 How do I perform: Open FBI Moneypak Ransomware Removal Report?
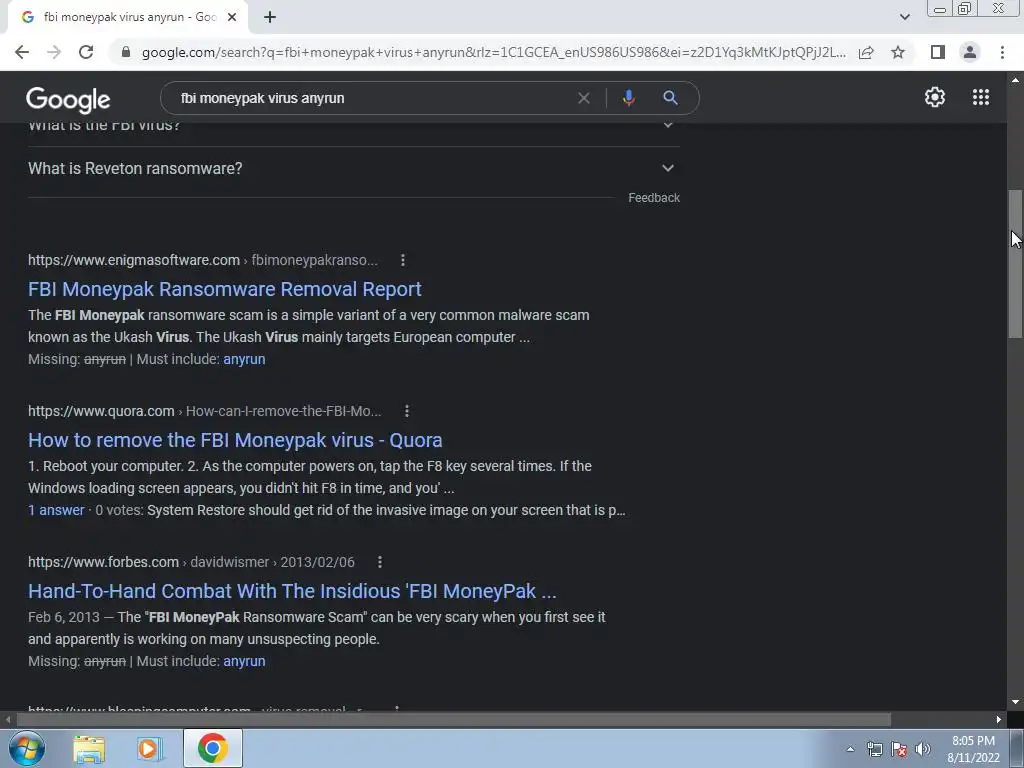pyautogui.click(x=225, y=289)
